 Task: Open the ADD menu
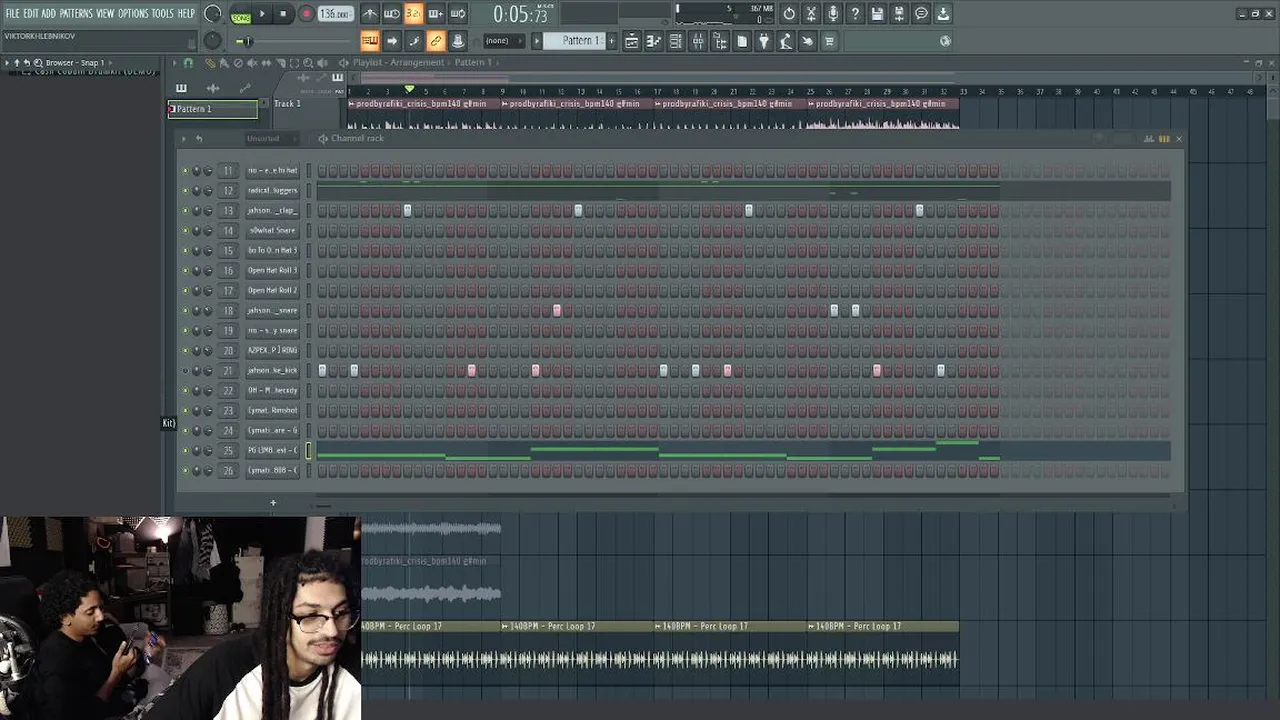(48, 13)
